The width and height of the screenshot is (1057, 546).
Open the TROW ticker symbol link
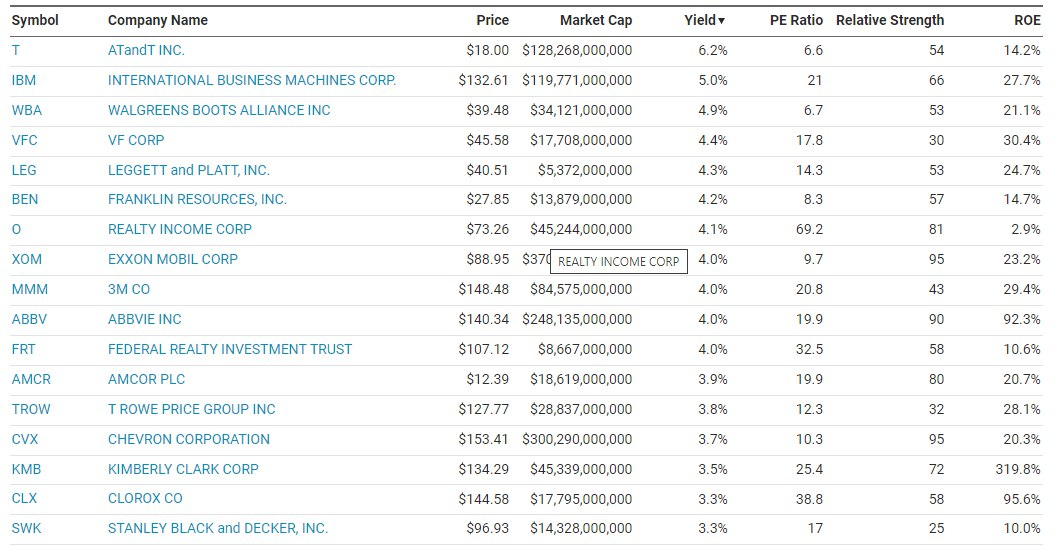31,409
